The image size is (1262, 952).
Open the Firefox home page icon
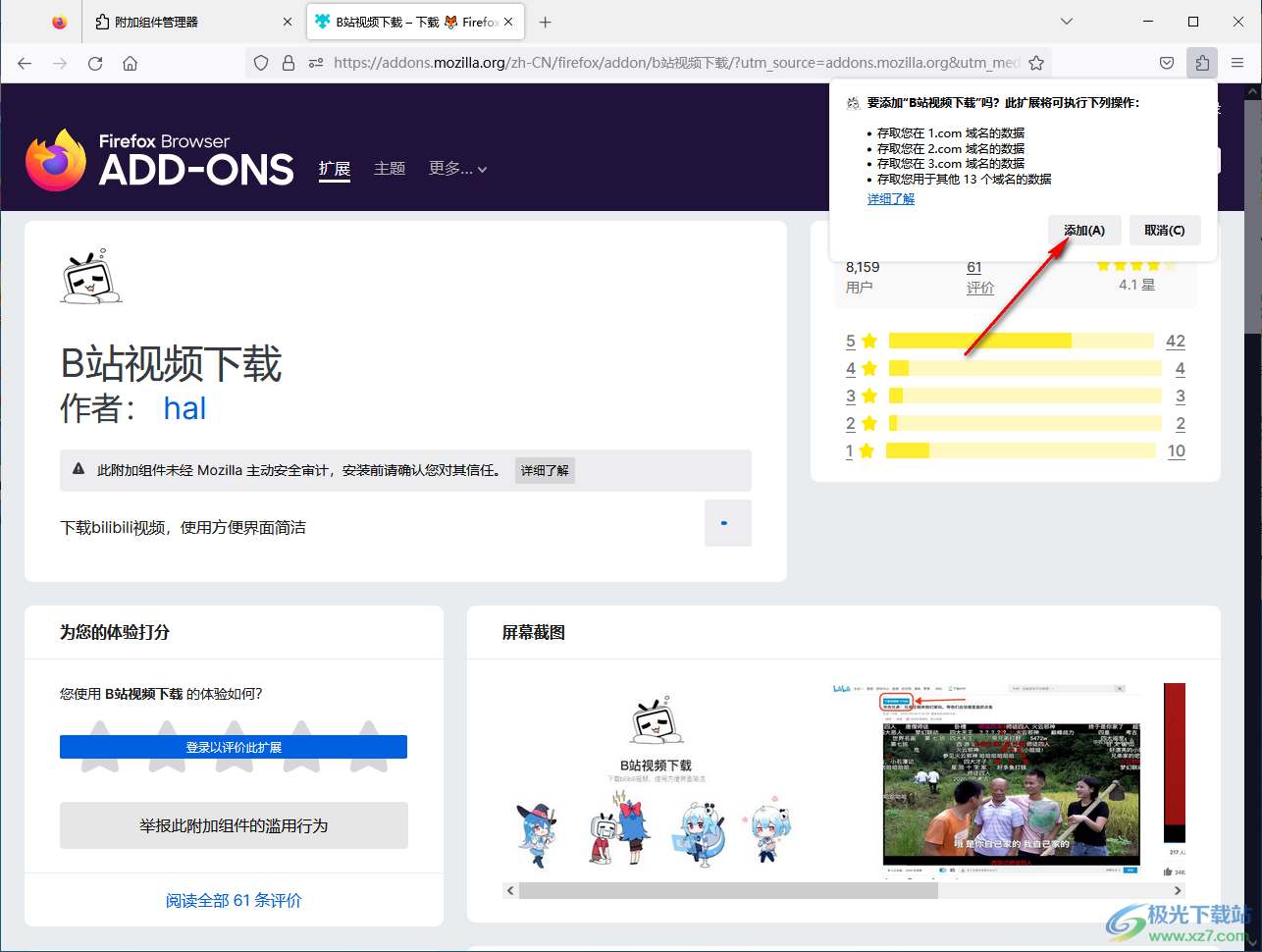(x=130, y=63)
